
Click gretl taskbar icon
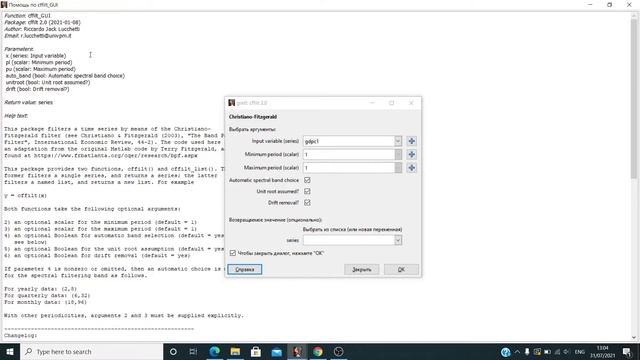pyautogui.click(x=297, y=351)
